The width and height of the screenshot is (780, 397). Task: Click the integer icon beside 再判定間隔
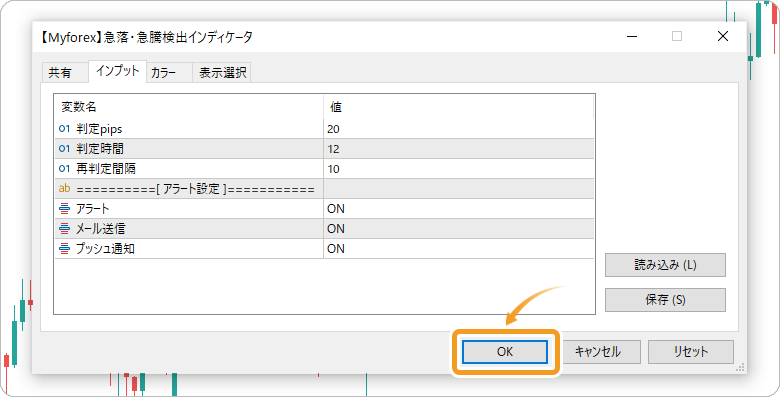(x=64, y=169)
